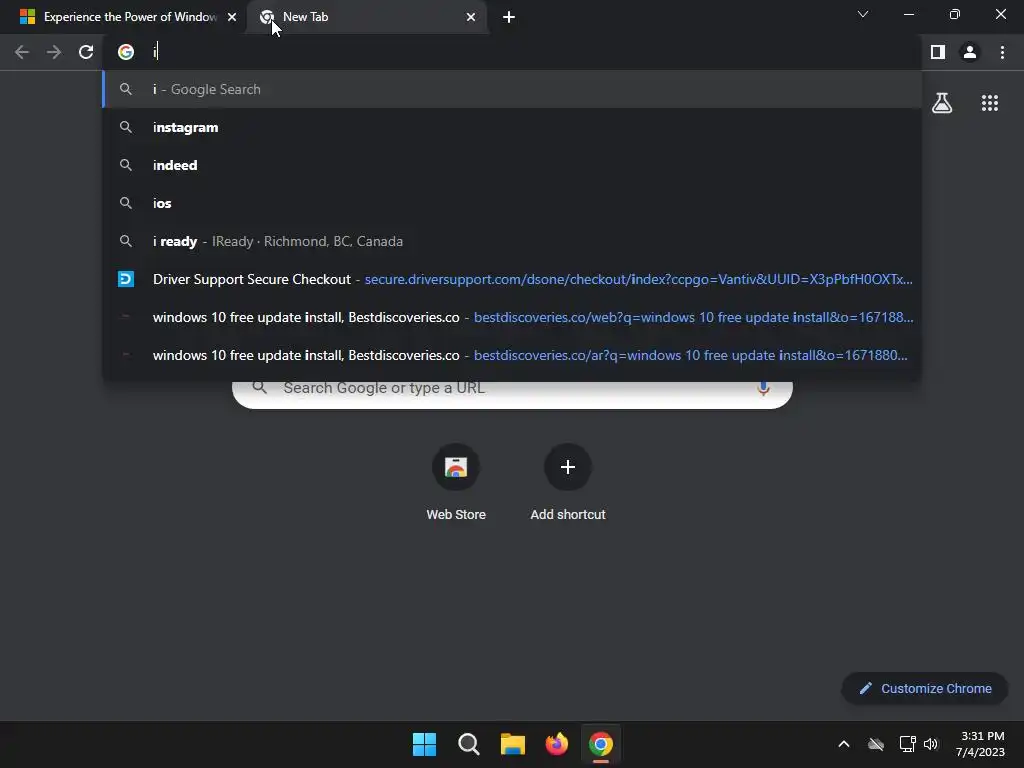Open the volume speaker tray icon

click(931, 744)
